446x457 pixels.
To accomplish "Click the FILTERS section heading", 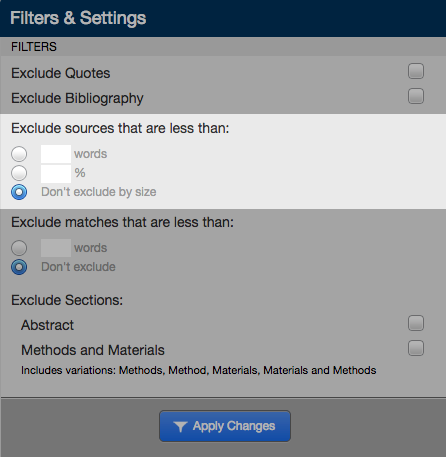I will pos(34,47).
